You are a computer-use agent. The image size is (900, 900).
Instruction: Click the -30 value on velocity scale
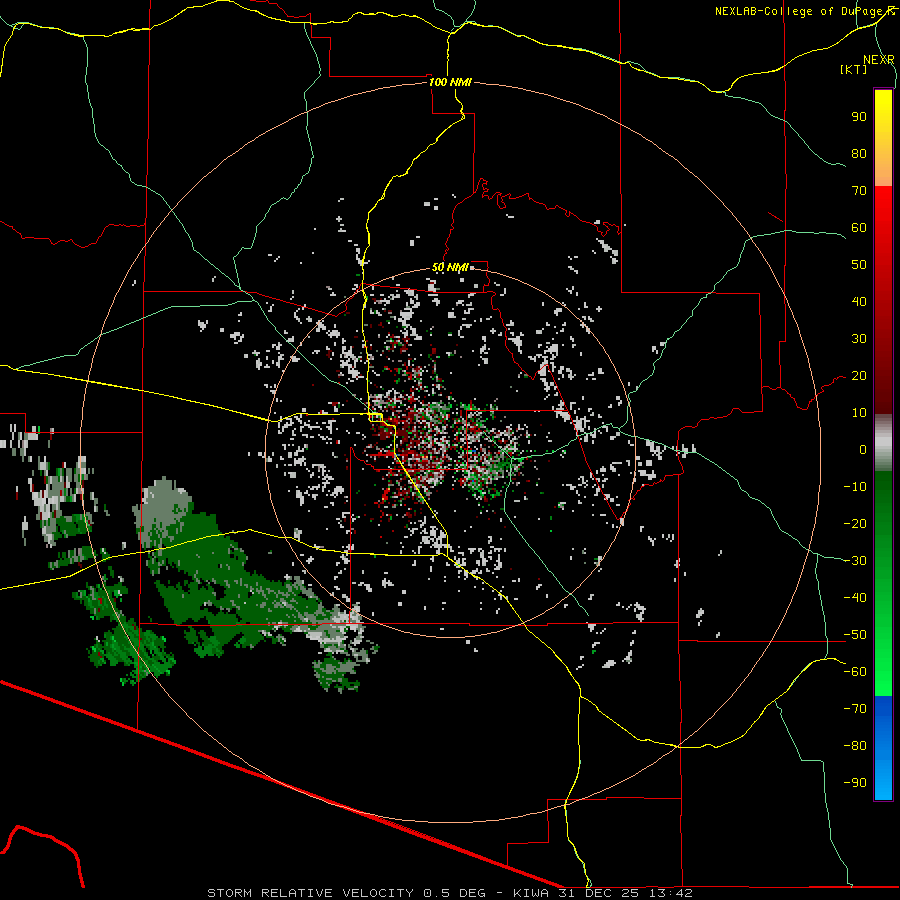(855, 561)
